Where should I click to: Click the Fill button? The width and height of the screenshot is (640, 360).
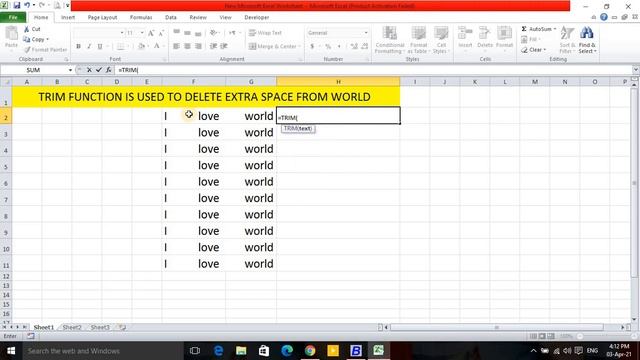coord(531,39)
